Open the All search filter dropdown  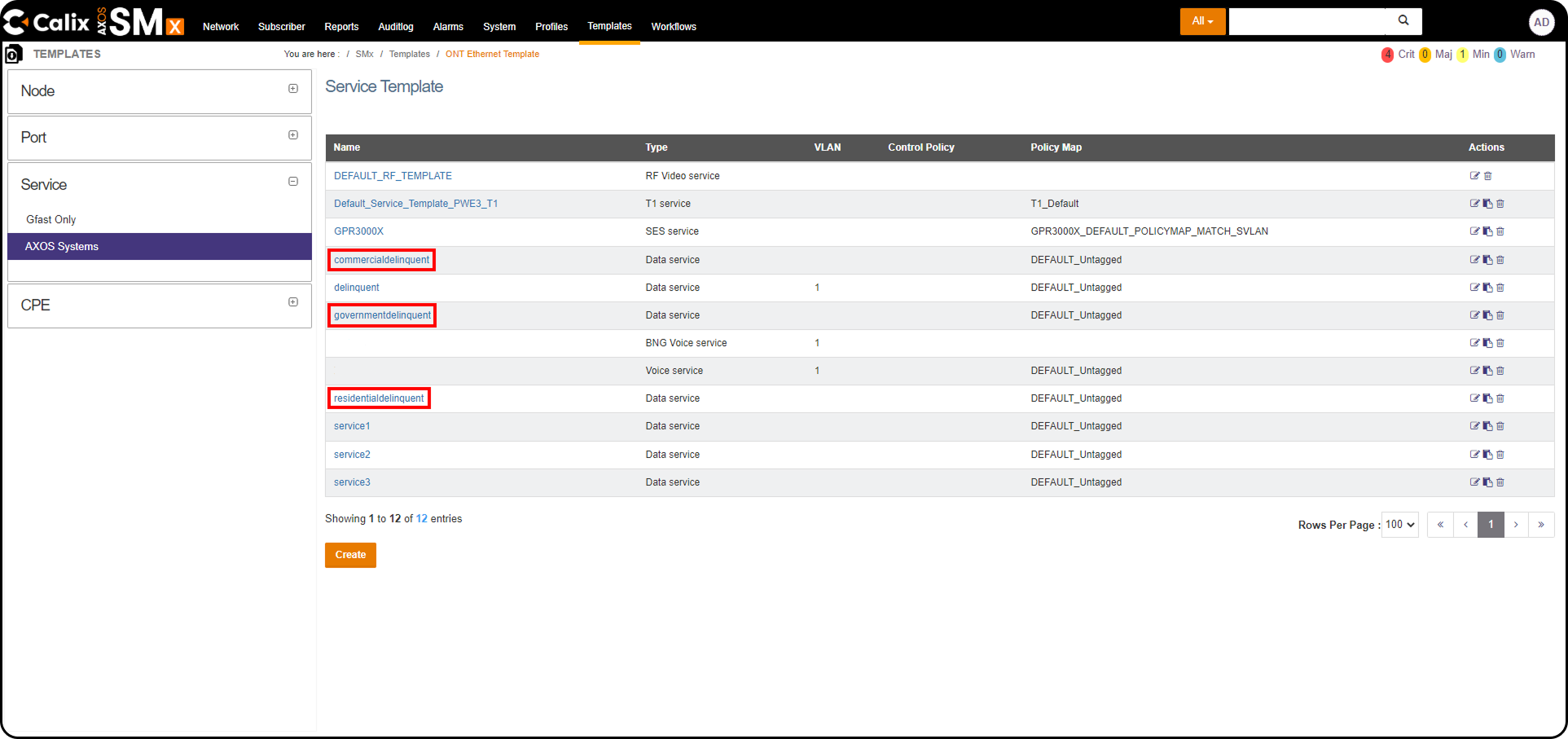1202,21
